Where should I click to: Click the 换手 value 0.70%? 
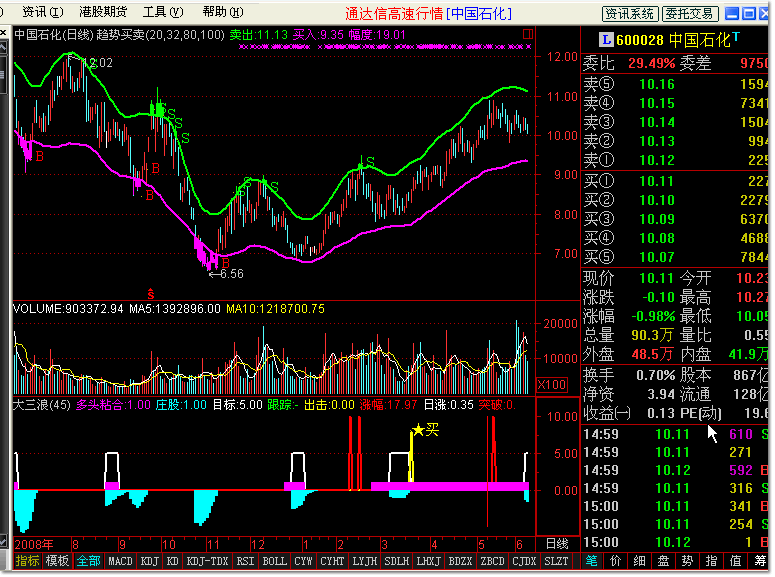pos(655,375)
